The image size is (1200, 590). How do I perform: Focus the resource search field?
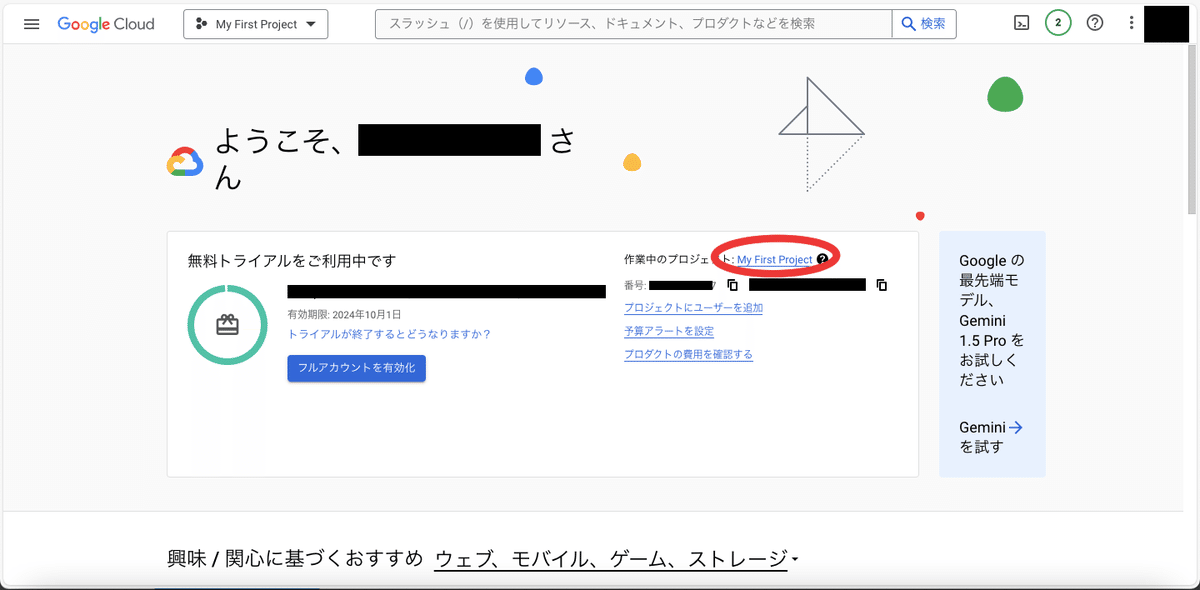point(633,24)
